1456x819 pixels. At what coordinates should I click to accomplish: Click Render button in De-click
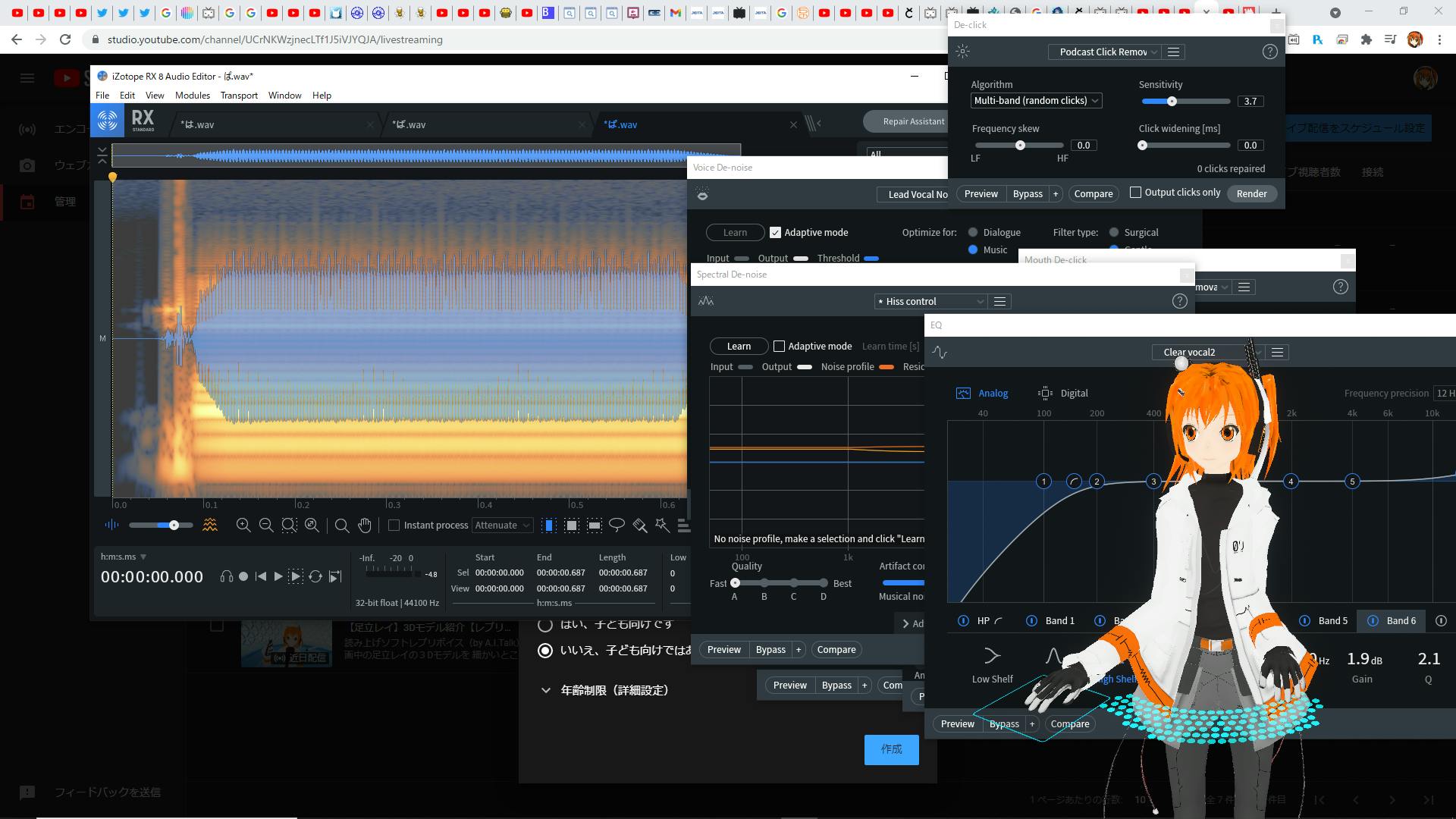click(x=1251, y=193)
